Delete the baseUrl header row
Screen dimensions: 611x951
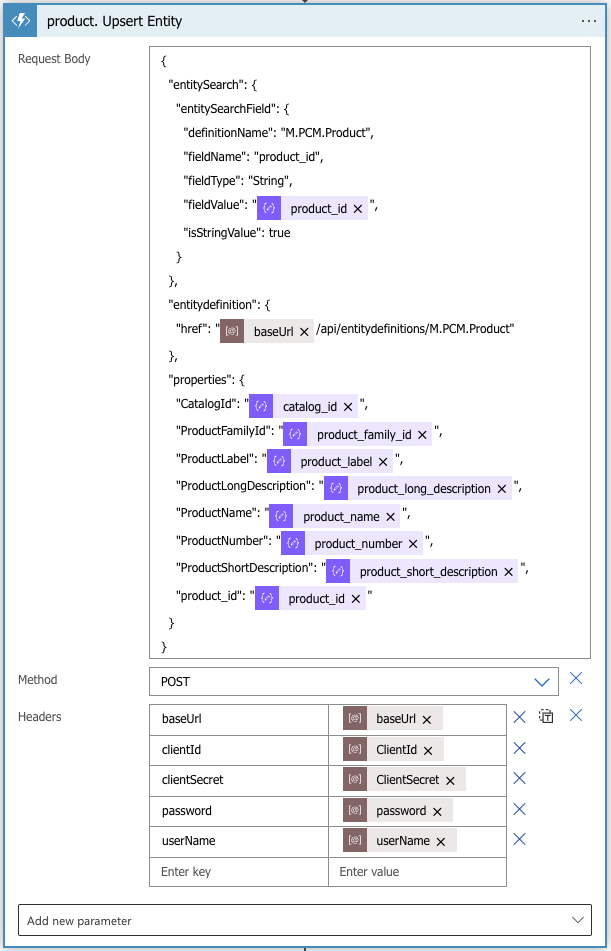pyautogui.click(x=519, y=718)
